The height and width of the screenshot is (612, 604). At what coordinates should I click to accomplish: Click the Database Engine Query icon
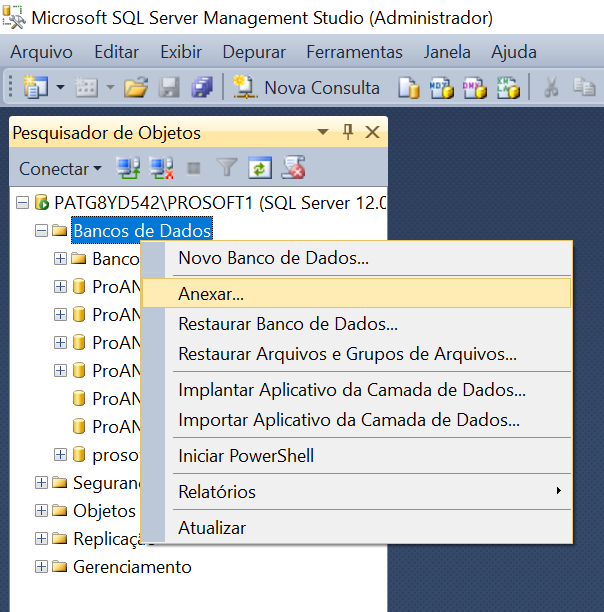point(409,88)
